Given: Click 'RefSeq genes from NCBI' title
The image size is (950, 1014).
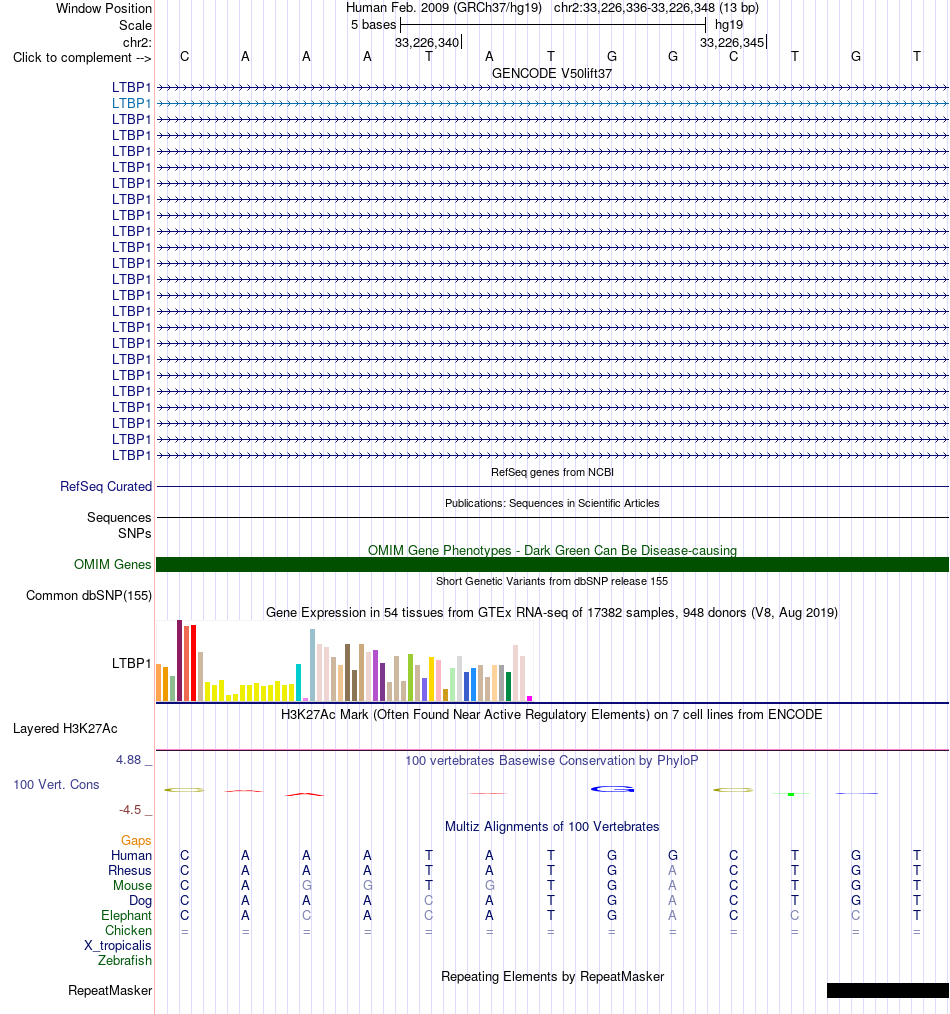Looking at the screenshot, I should (x=552, y=472).
